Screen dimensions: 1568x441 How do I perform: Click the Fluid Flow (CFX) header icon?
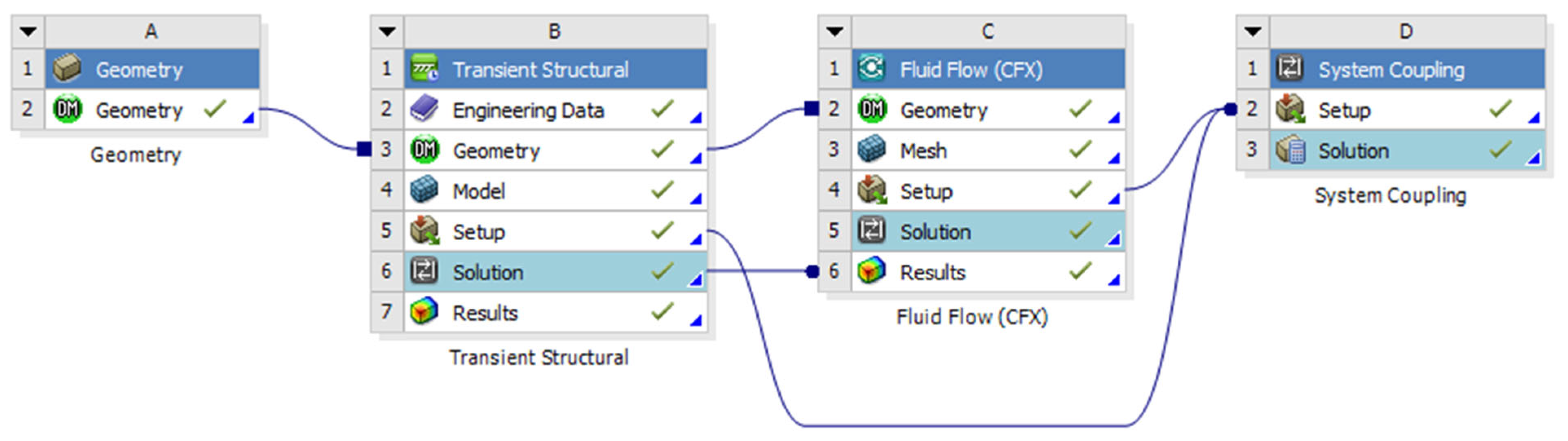871,69
